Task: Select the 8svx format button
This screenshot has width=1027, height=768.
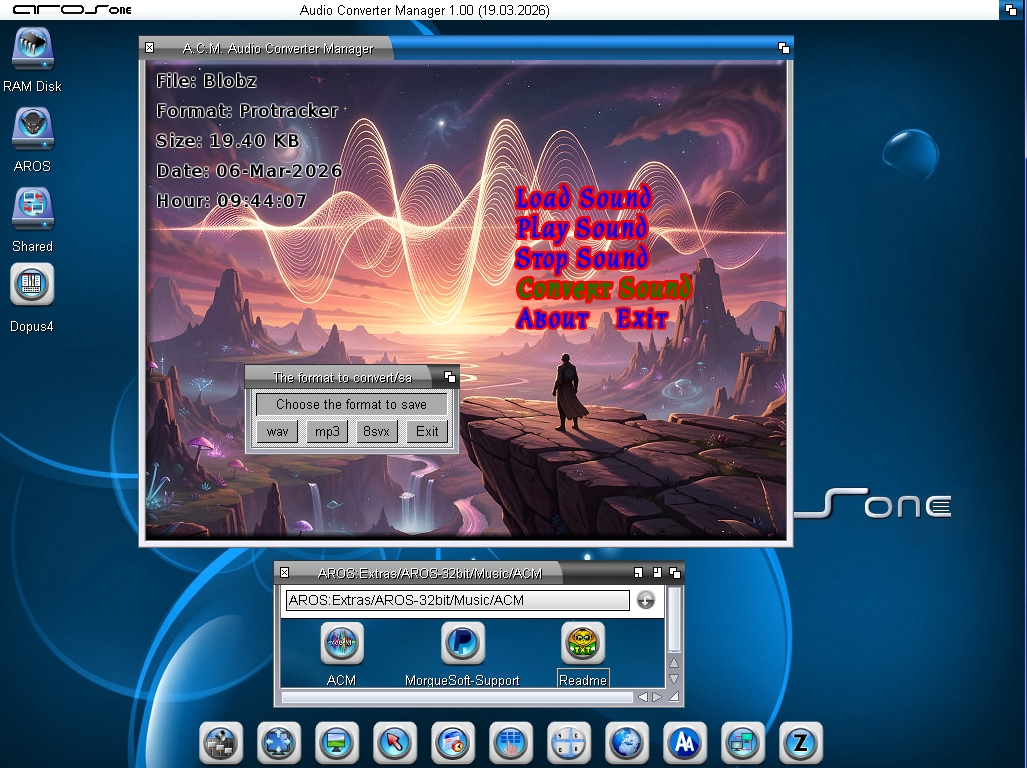Action: click(377, 432)
